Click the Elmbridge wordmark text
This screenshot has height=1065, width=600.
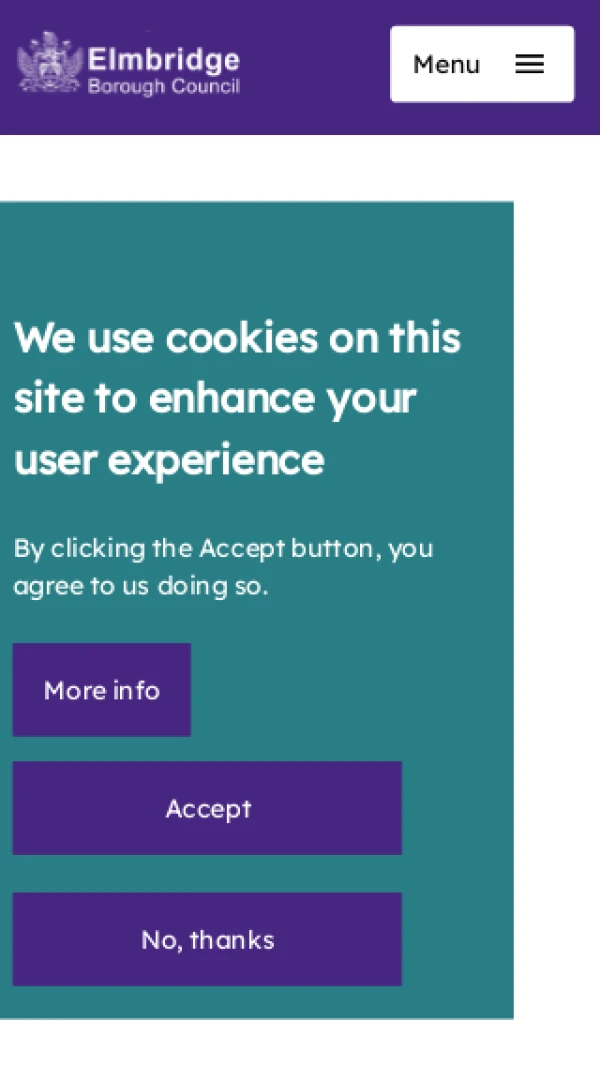(164, 60)
